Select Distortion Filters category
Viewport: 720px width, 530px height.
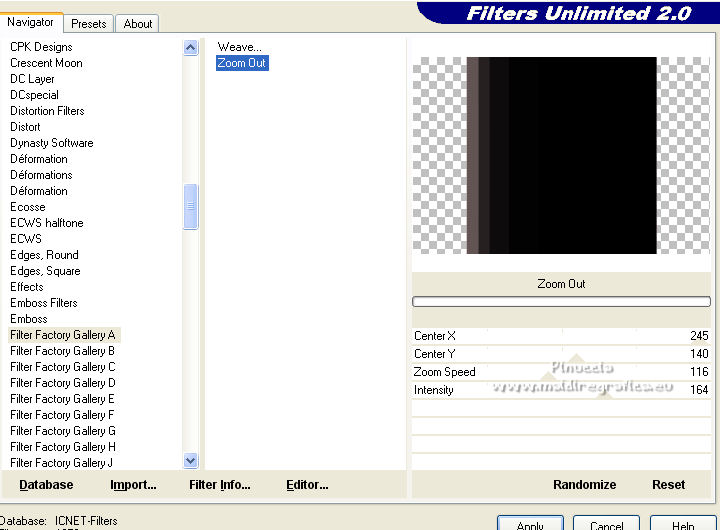click(47, 111)
